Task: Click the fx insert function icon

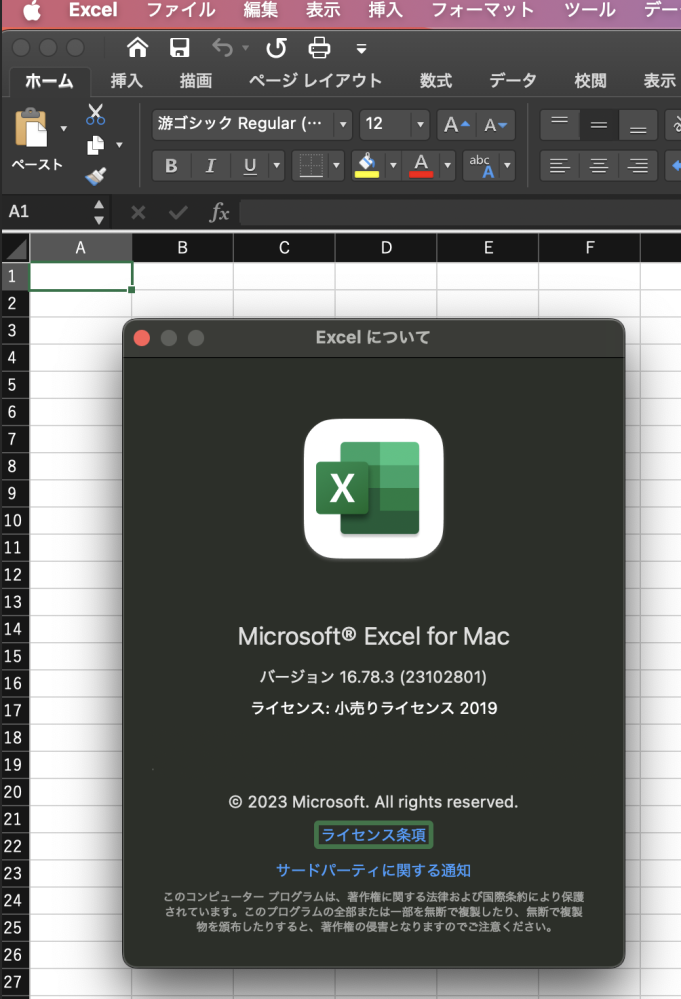Action: (x=219, y=212)
